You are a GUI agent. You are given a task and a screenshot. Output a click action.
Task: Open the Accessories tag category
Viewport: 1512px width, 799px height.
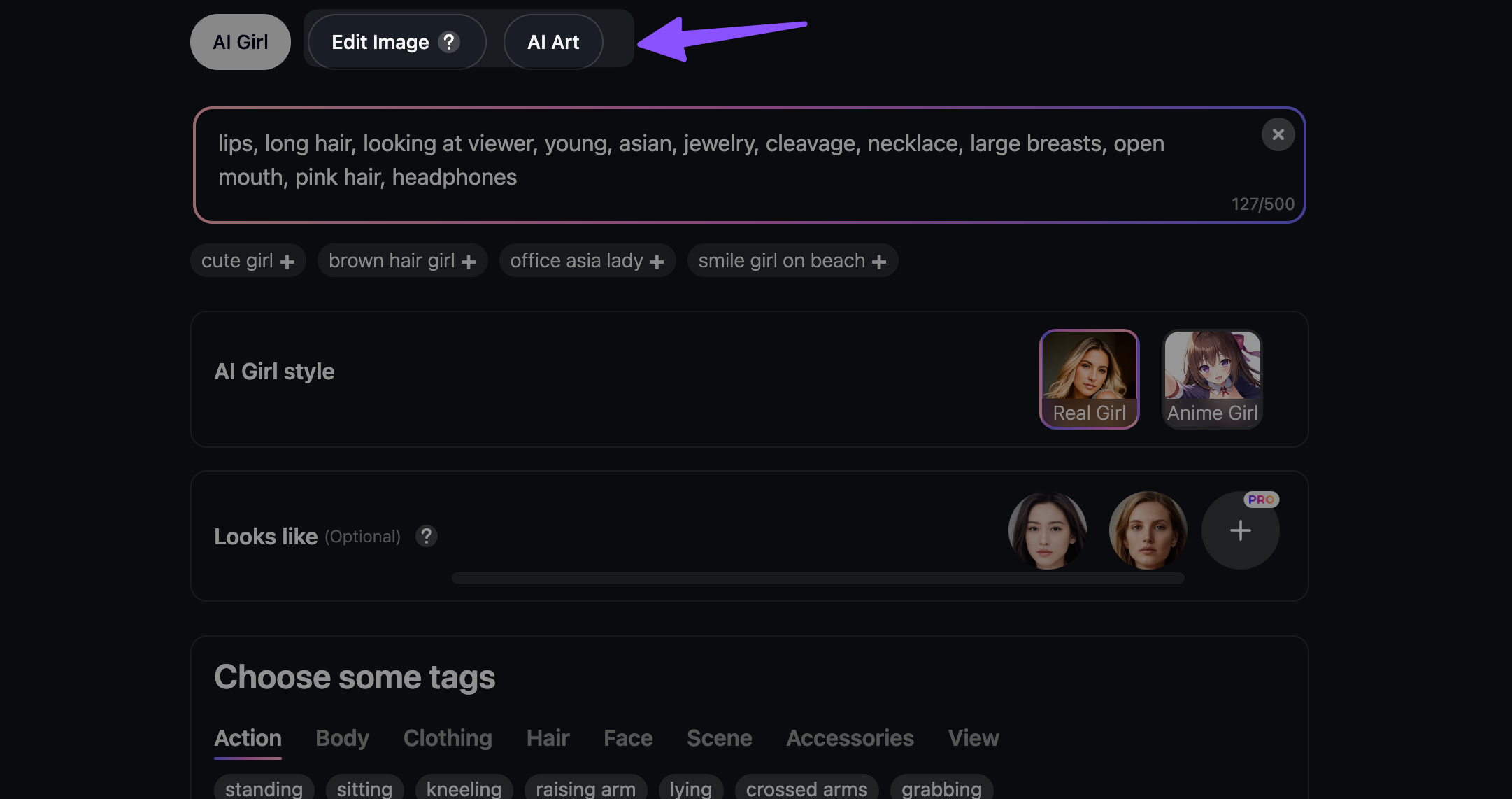point(849,738)
